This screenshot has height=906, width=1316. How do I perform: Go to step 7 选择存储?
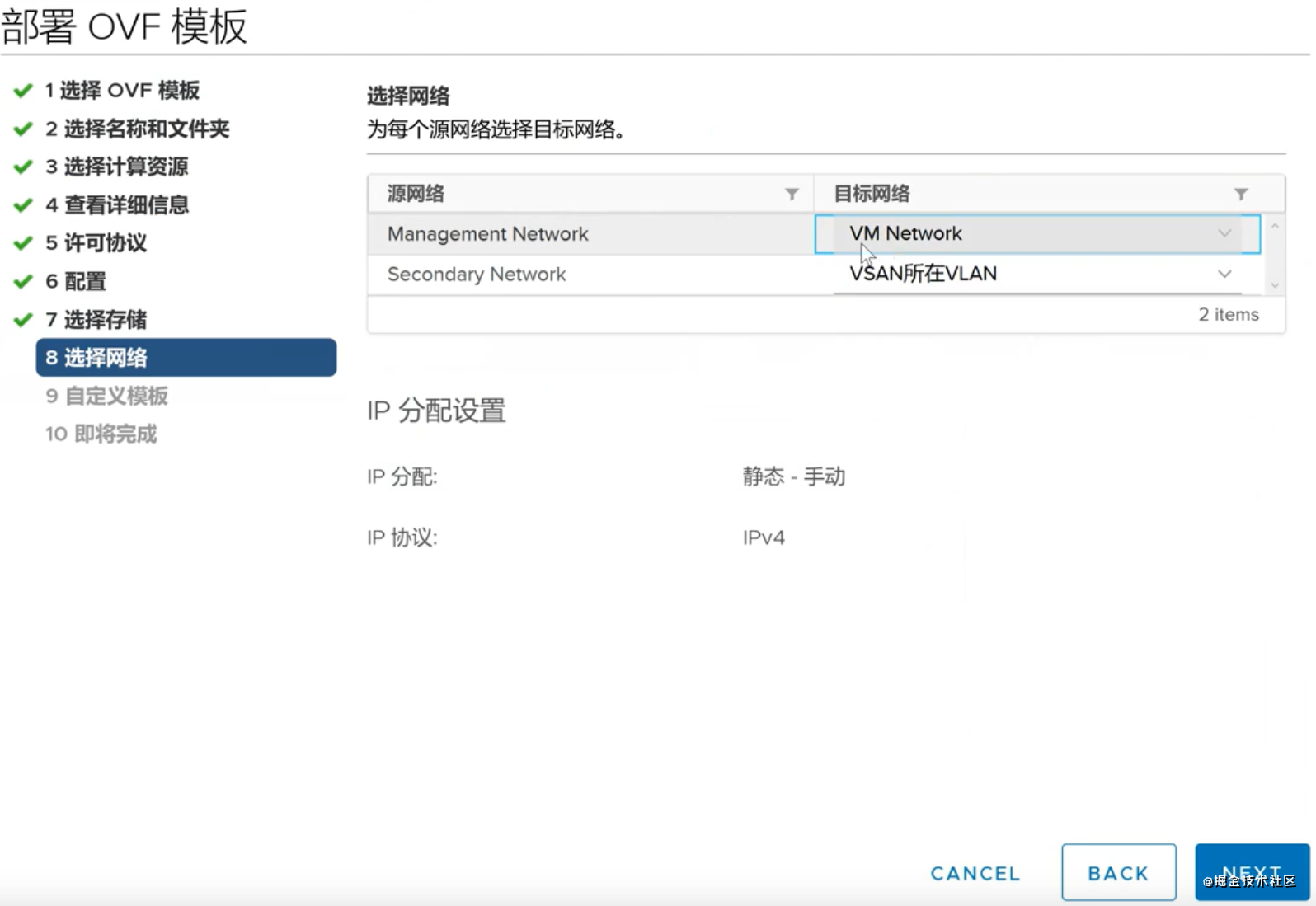click(96, 320)
